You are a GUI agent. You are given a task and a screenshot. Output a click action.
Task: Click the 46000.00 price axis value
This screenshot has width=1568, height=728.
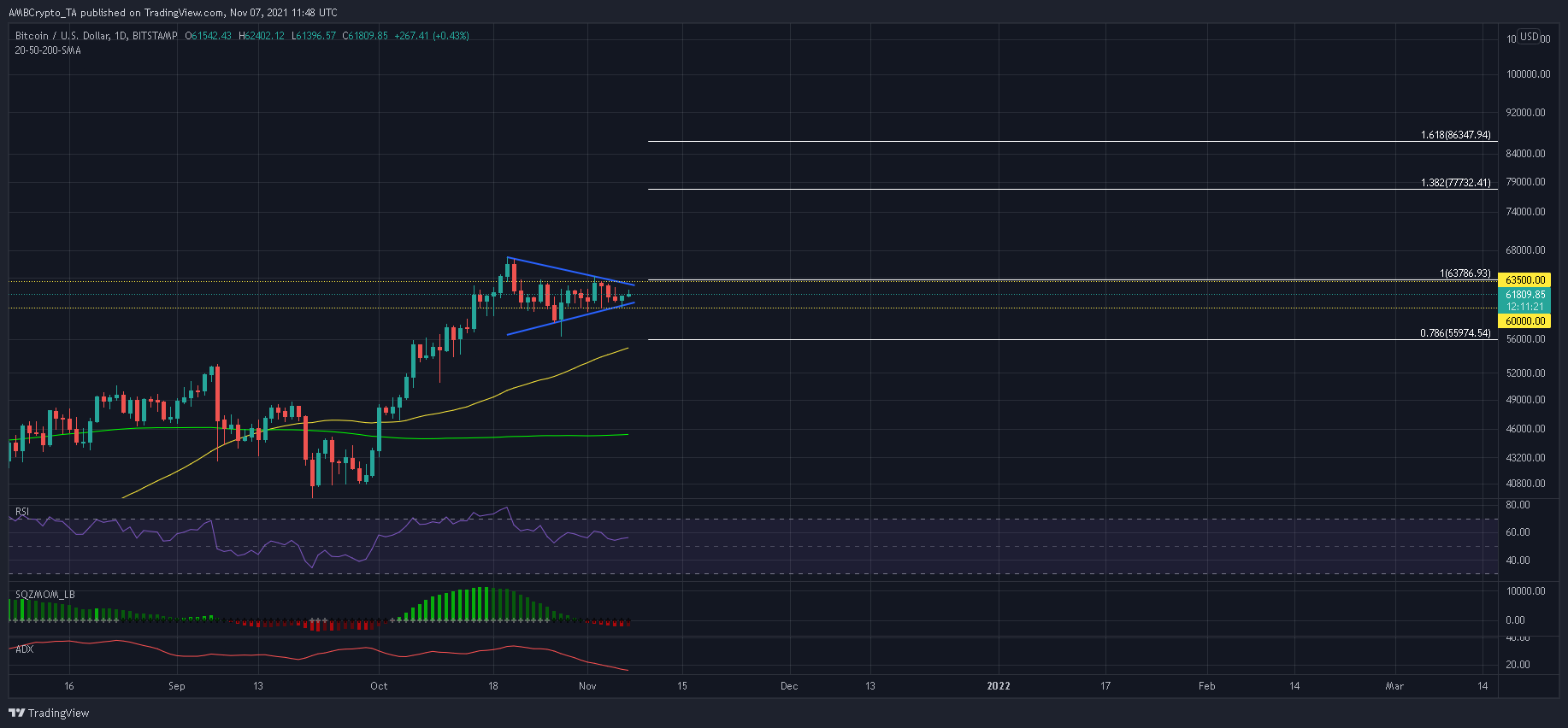(1526, 429)
